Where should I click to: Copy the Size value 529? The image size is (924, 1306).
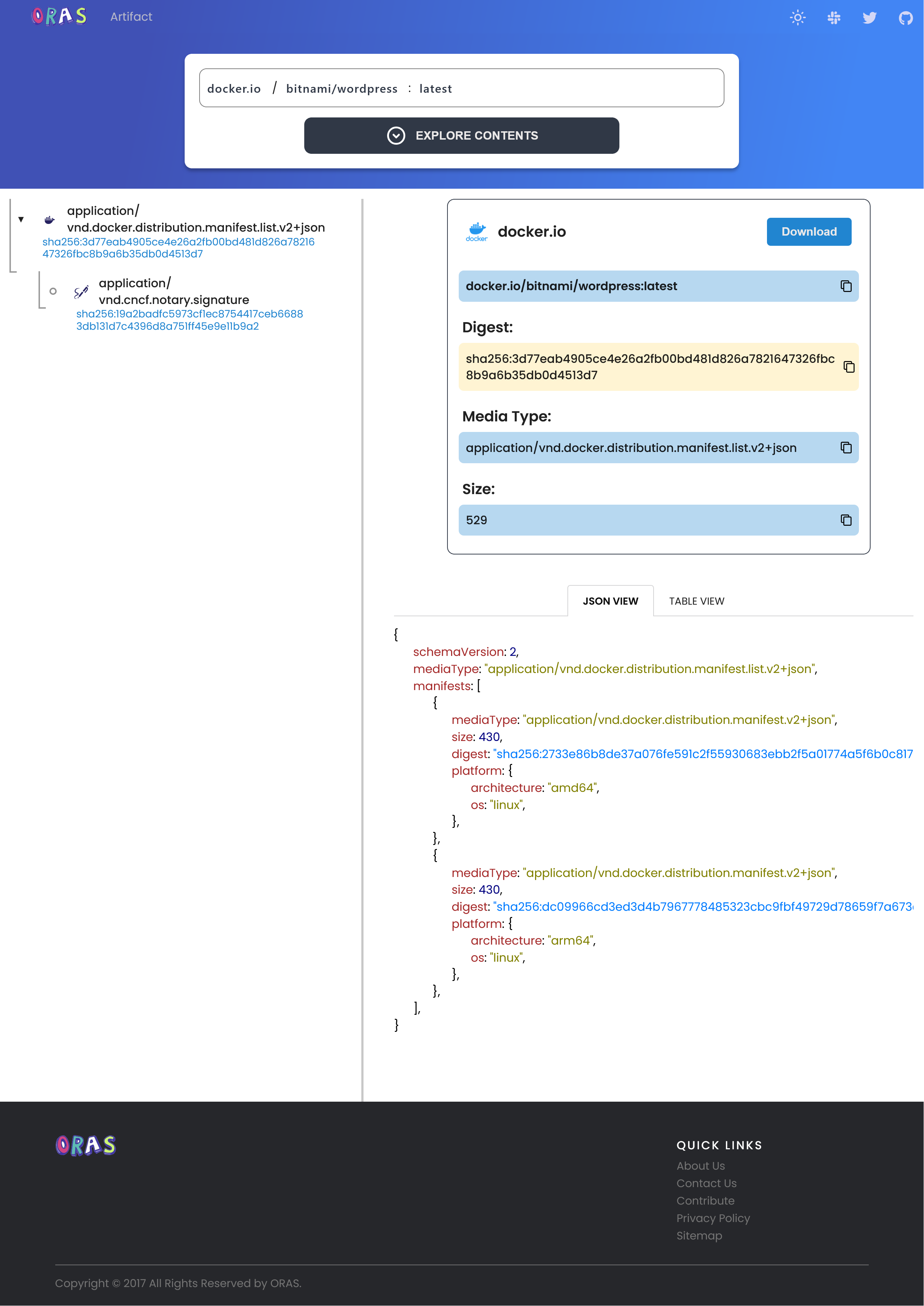point(845,520)
